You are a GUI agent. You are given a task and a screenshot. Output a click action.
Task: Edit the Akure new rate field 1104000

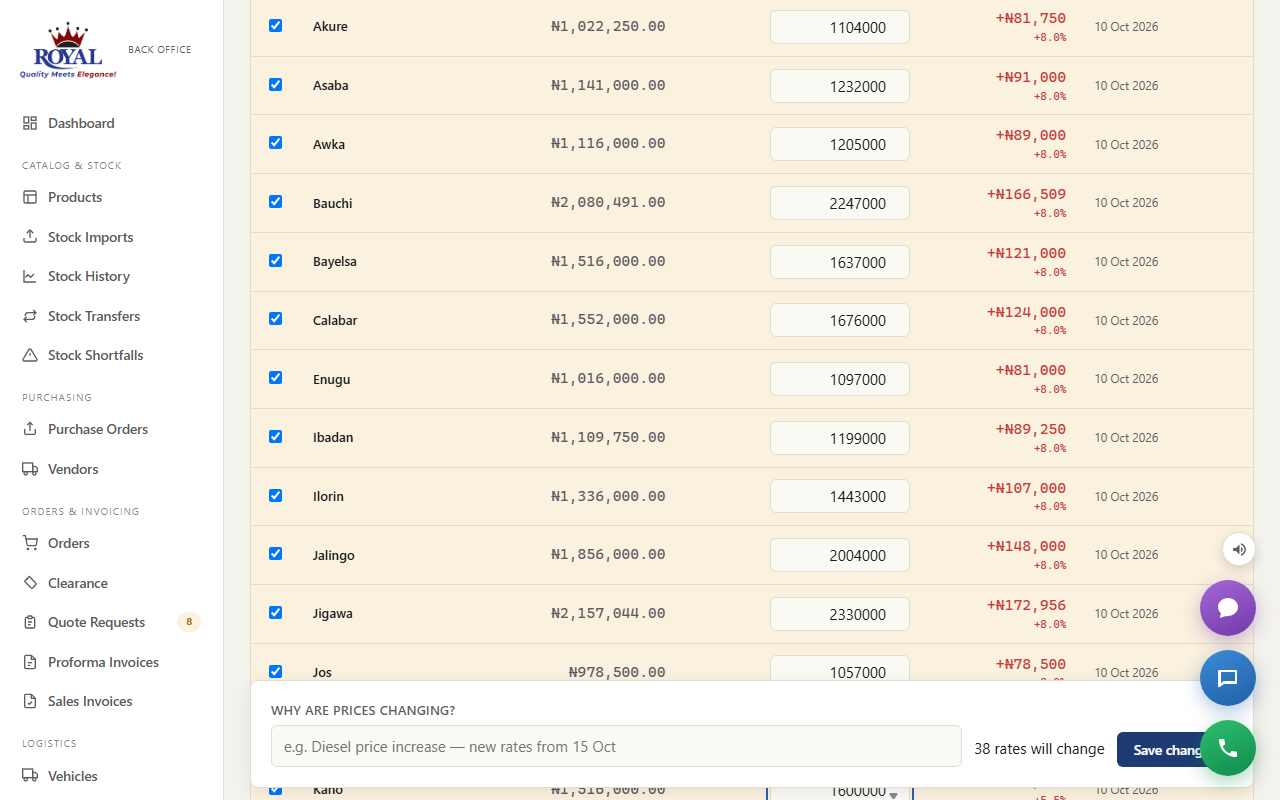[840, 27]
